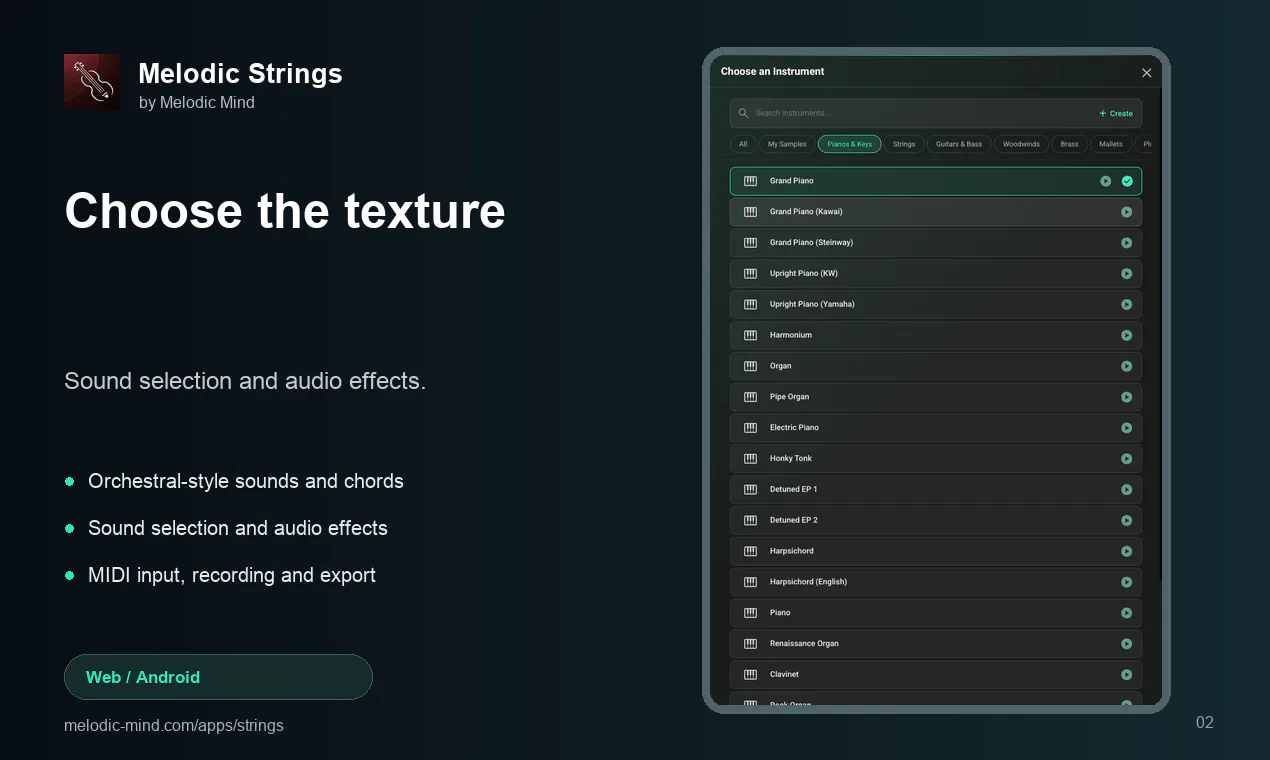Select the Renaissance Organ instrument
This screenshot has height=760, width=1270.
936,644
